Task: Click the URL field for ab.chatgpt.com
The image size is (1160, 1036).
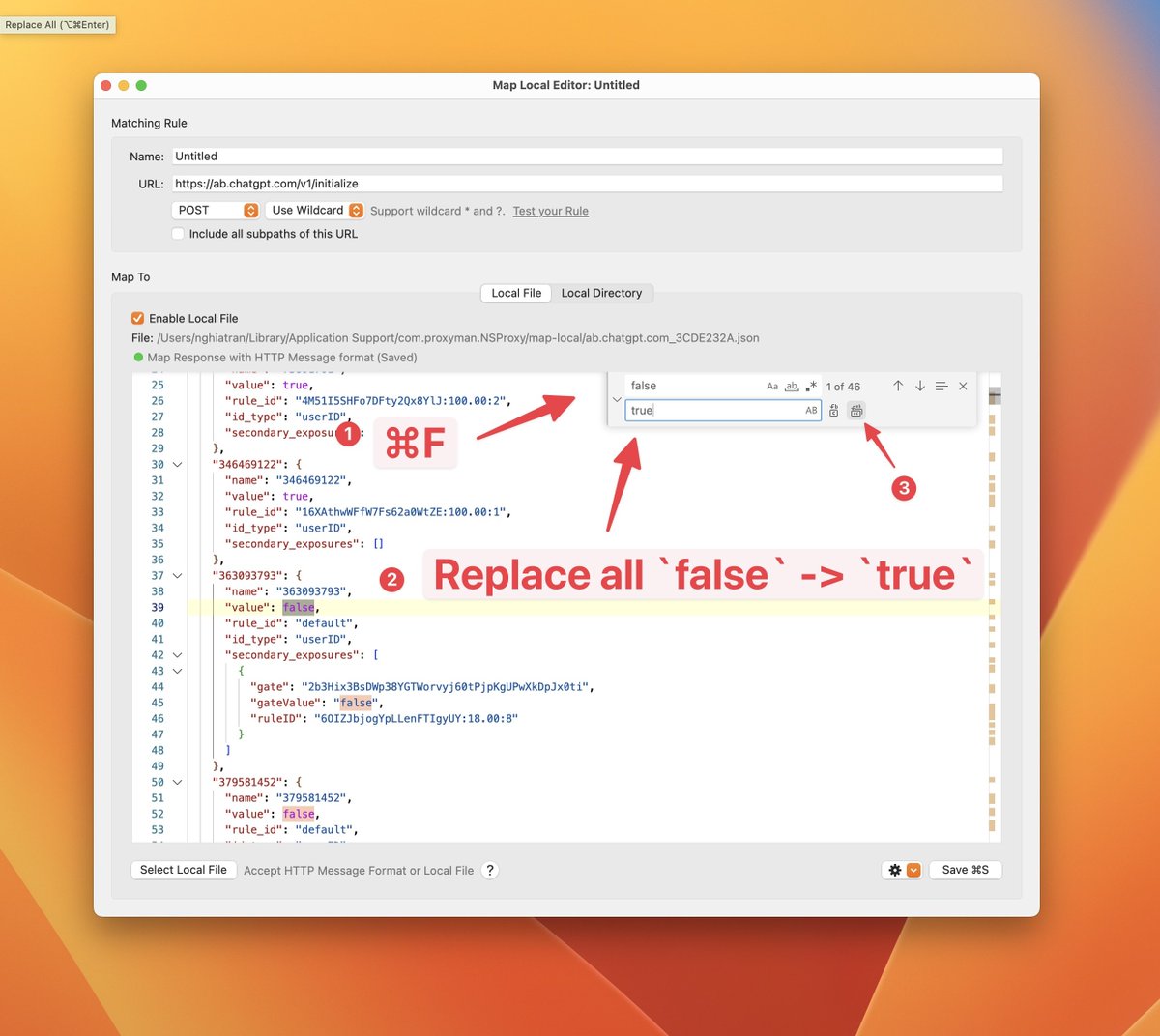Action: (x=587, y=184)
